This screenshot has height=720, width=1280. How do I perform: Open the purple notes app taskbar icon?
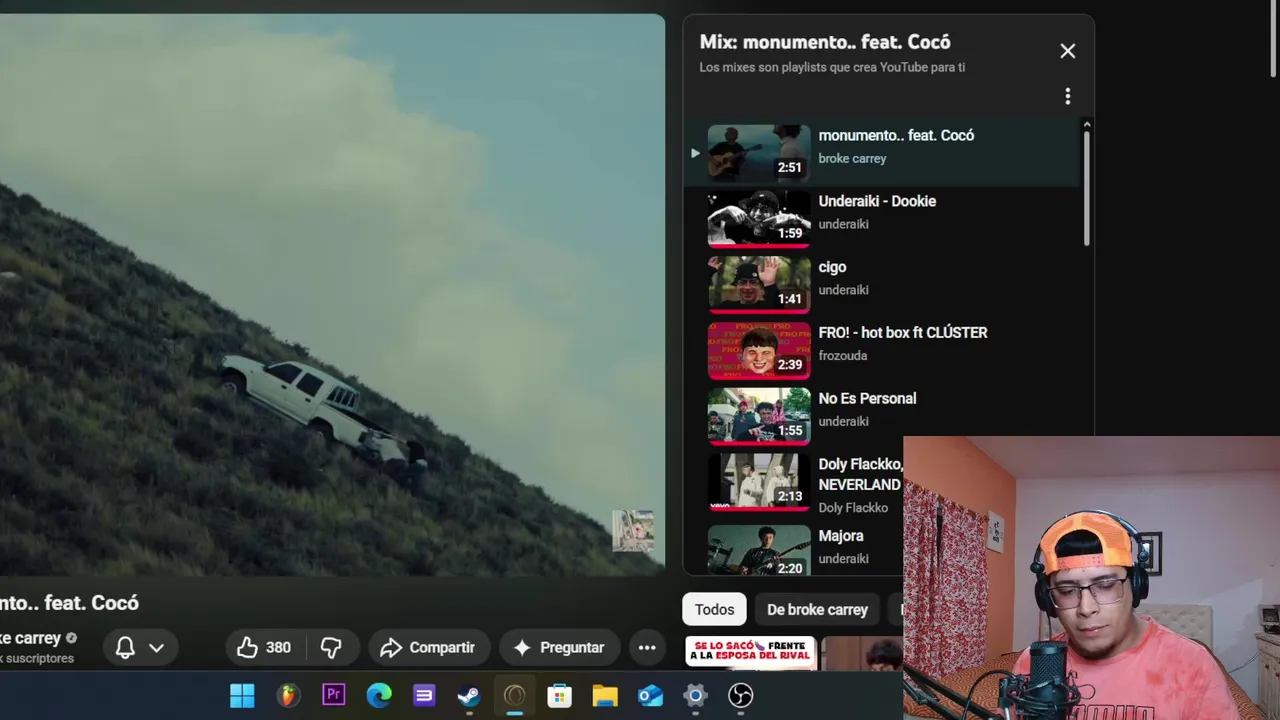424,695
